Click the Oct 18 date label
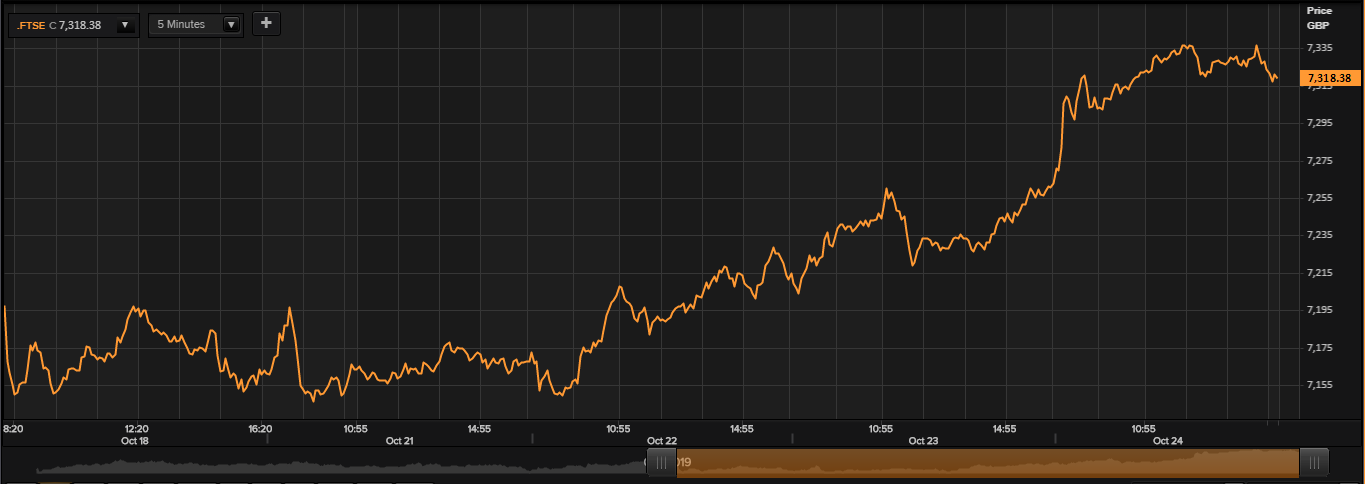 pos(135,441)
